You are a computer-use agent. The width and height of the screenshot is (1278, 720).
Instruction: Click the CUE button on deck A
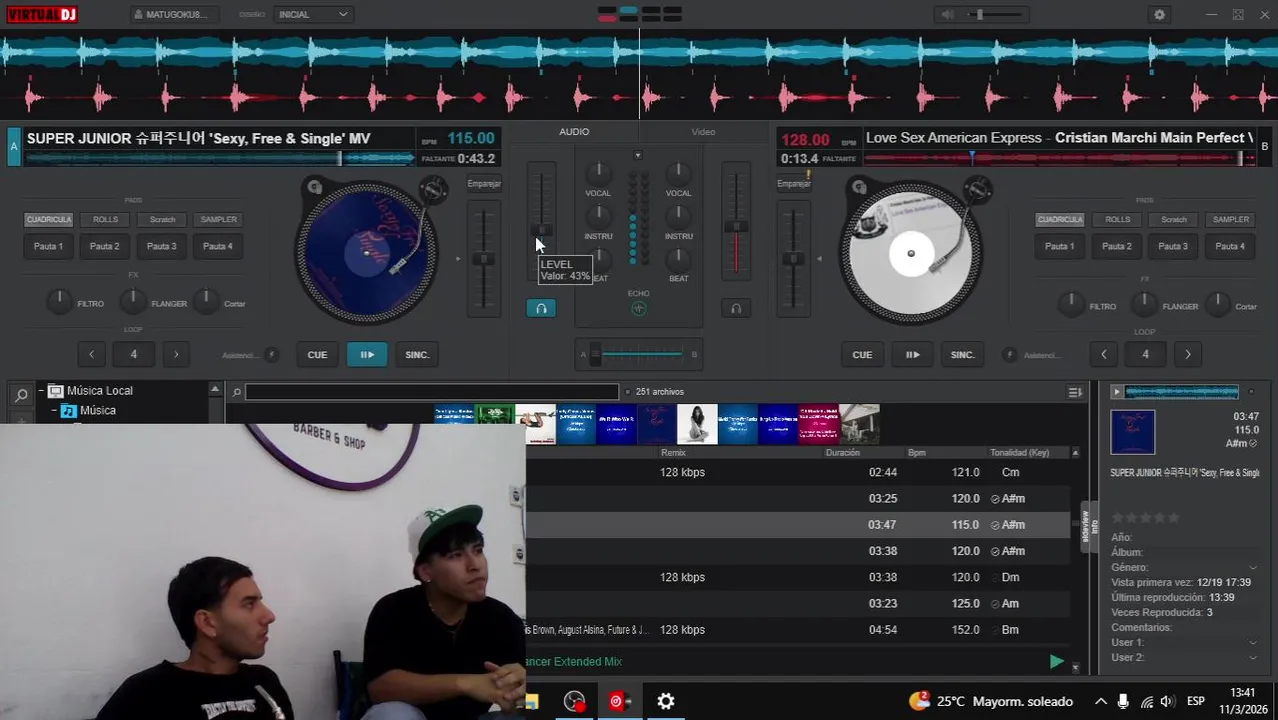317,354
